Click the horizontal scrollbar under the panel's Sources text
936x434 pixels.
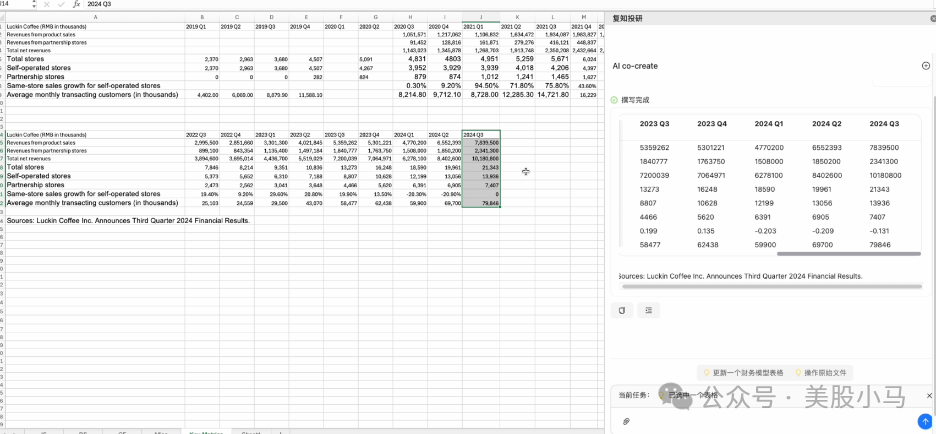(x=772, y=287)
